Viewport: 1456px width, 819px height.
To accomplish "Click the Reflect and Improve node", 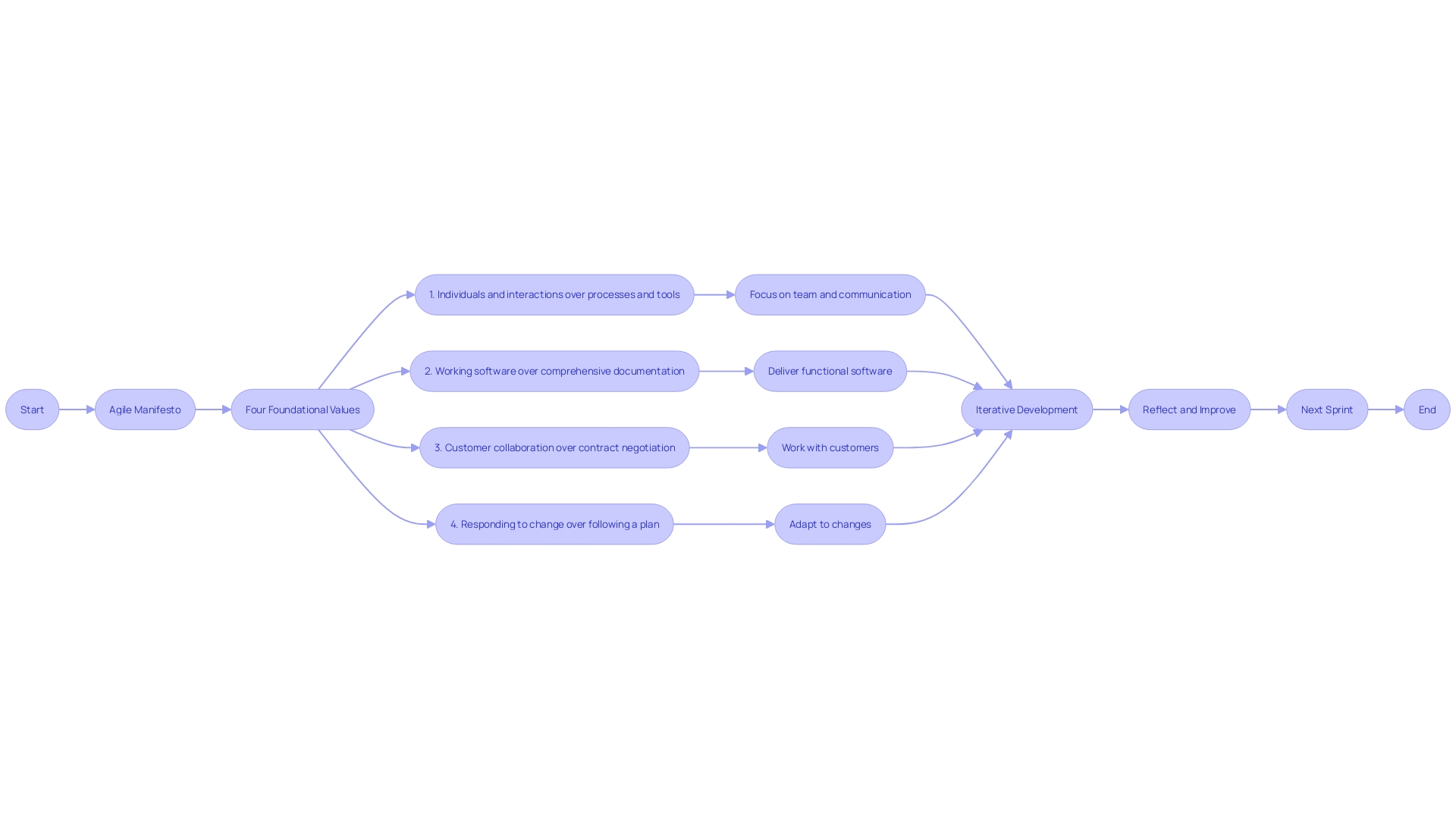I will tap(1190, 409).
